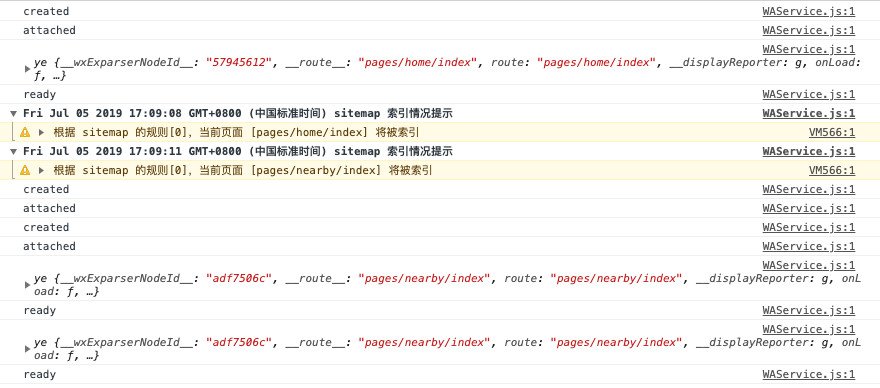The width and height of the screenshot is (880, 388).
Task: Open VM566:1 source link for home index warning
Action: (x=832, y=133)
